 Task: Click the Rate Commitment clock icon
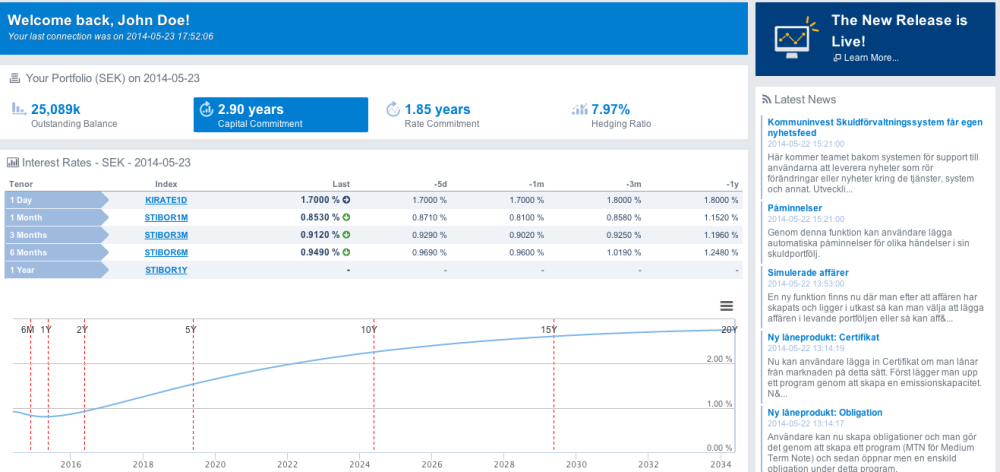(393, 109)
